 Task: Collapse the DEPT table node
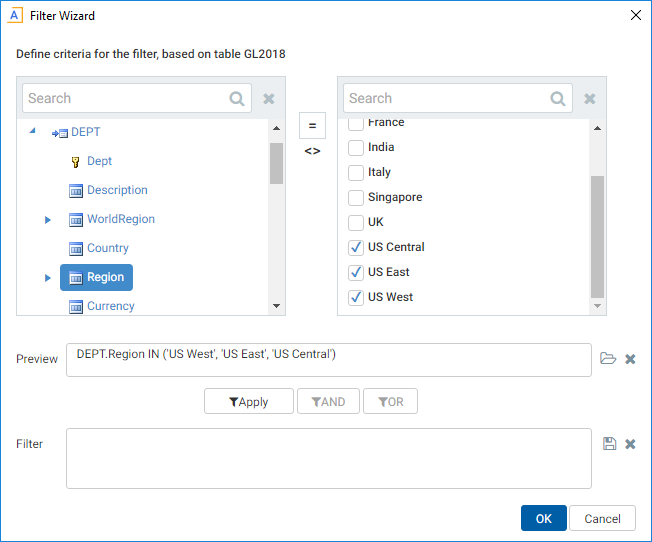click(32, 131)
